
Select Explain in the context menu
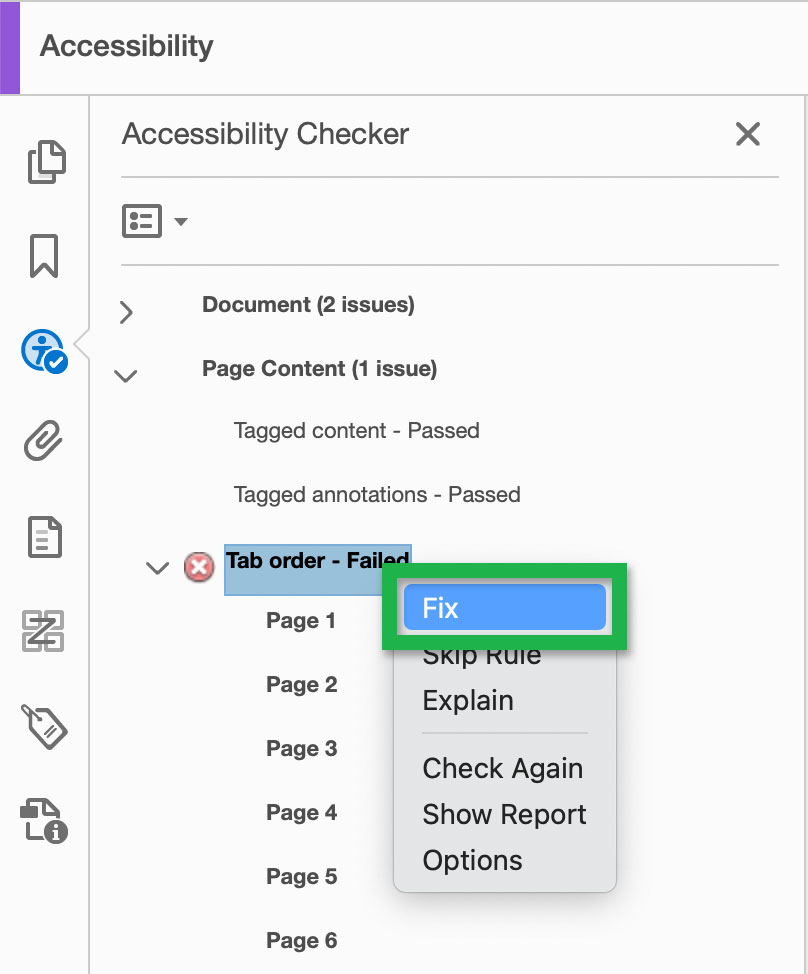click(x=468, y=700)
